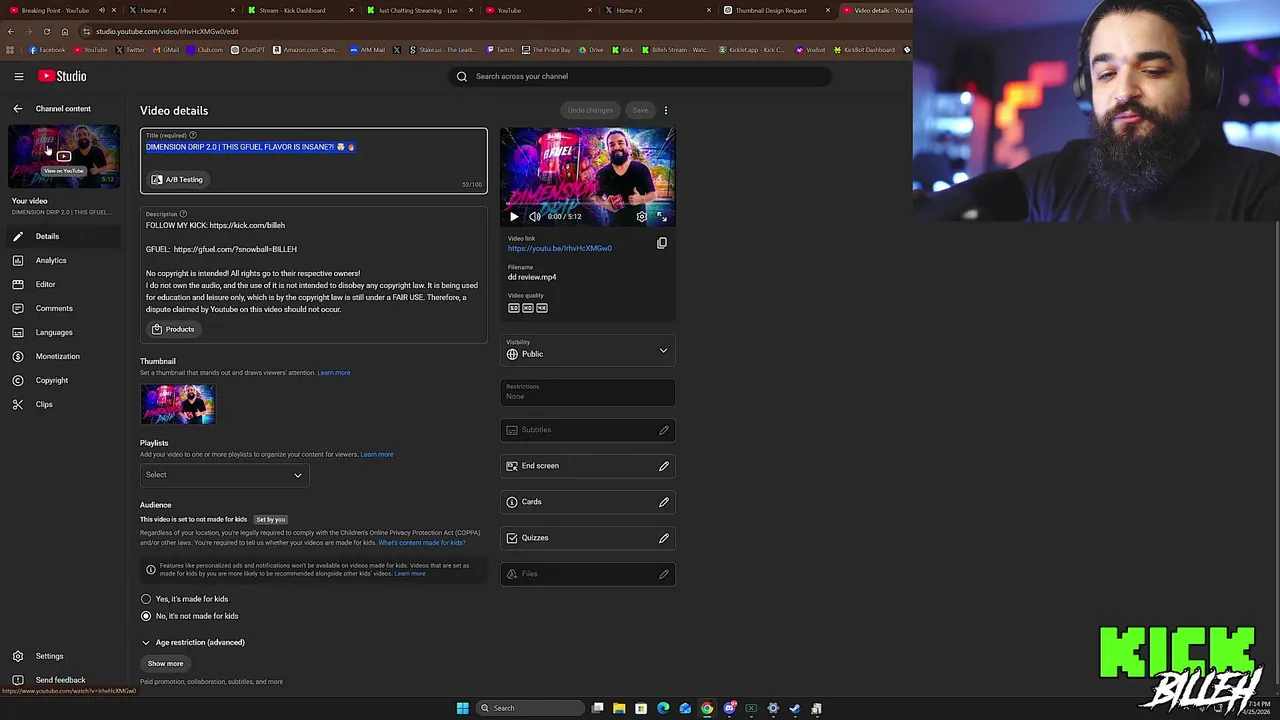This screenshot has height=720, width=1280.
Task: Click the search magnifier icon
Action: click(462, 76)
